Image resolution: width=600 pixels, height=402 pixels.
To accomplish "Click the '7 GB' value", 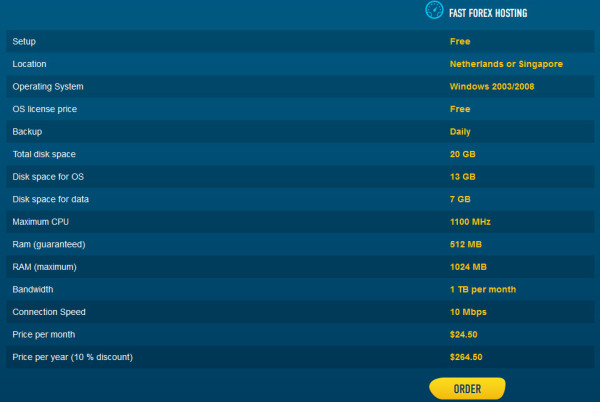I will click(460, 199).
